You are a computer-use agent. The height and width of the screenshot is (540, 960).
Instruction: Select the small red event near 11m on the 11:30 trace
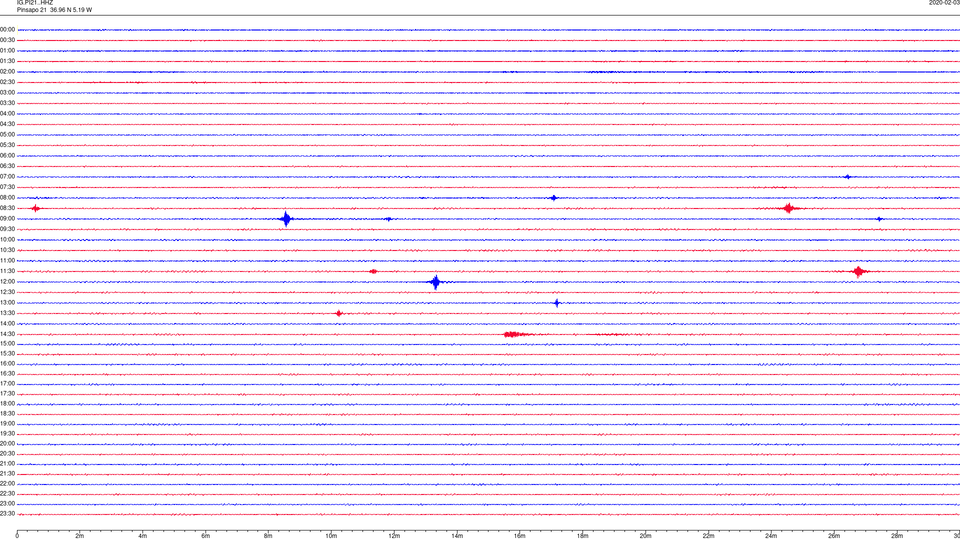pyautogui.click(x=373, y=271)
